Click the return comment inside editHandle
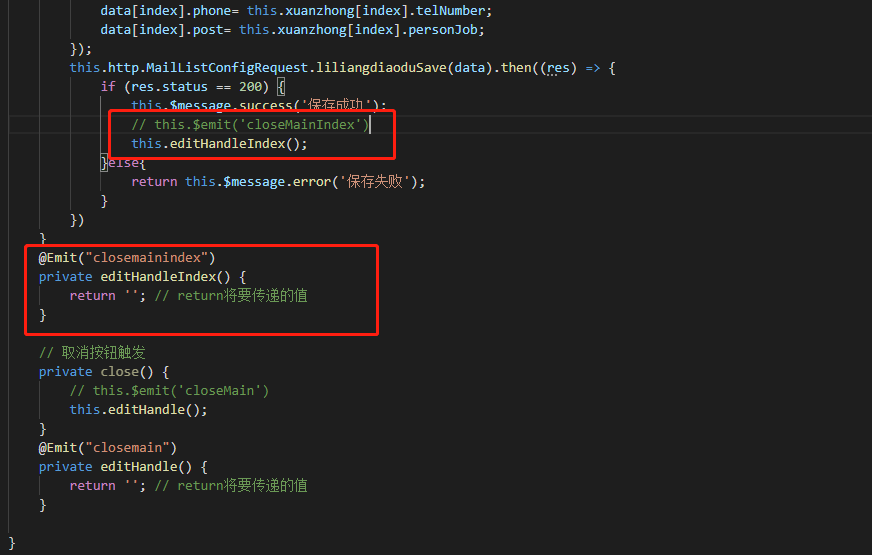The width and height of the screenshot is (872, 555). [231, 485]
